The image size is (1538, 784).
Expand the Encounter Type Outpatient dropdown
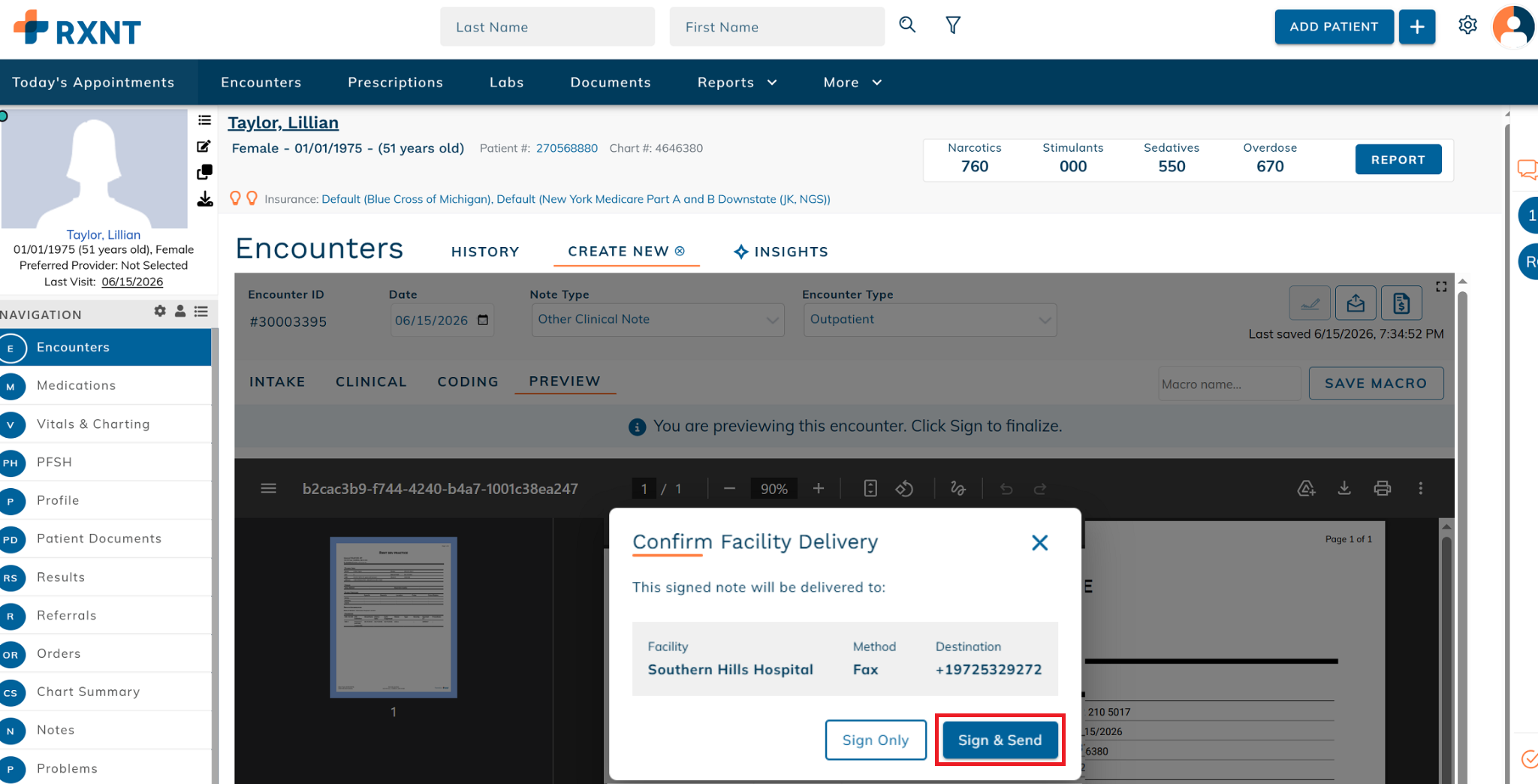930,320
